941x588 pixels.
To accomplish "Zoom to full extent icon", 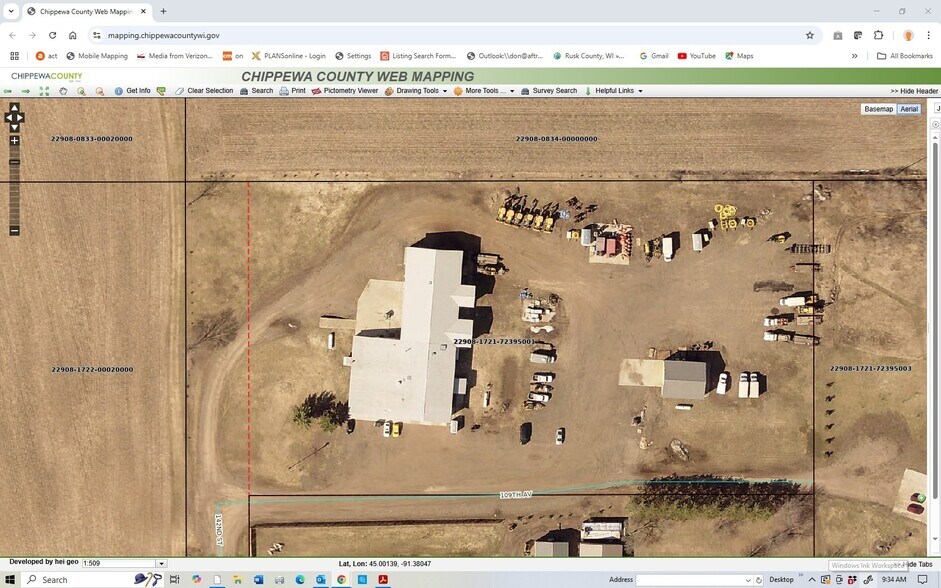I will (x=44, y=91).
